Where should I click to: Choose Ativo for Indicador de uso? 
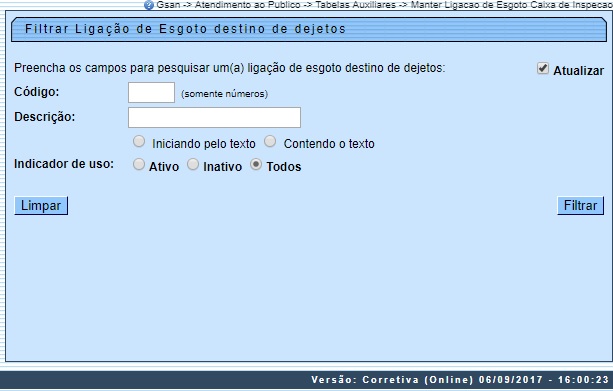pyautogui.click(x=139, y=165)
